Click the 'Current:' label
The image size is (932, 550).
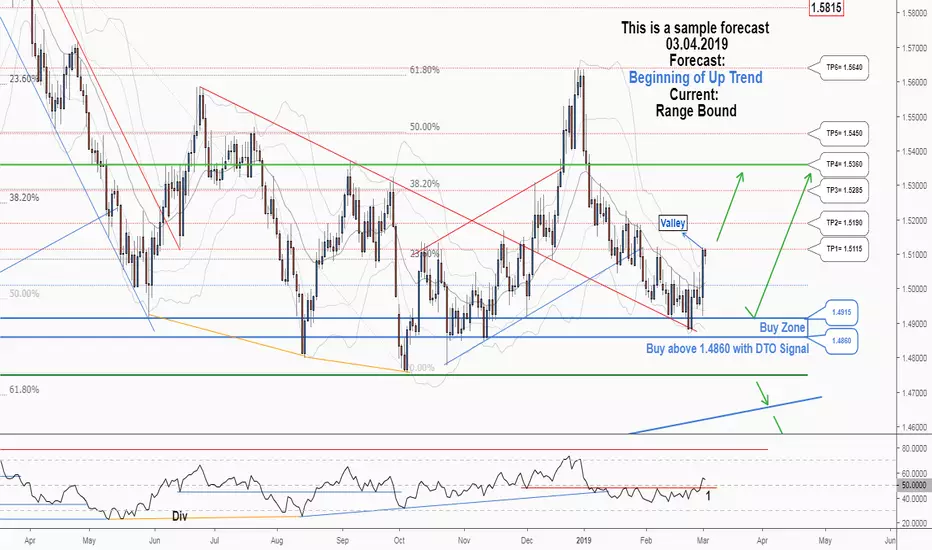click(x=694, y=95)
